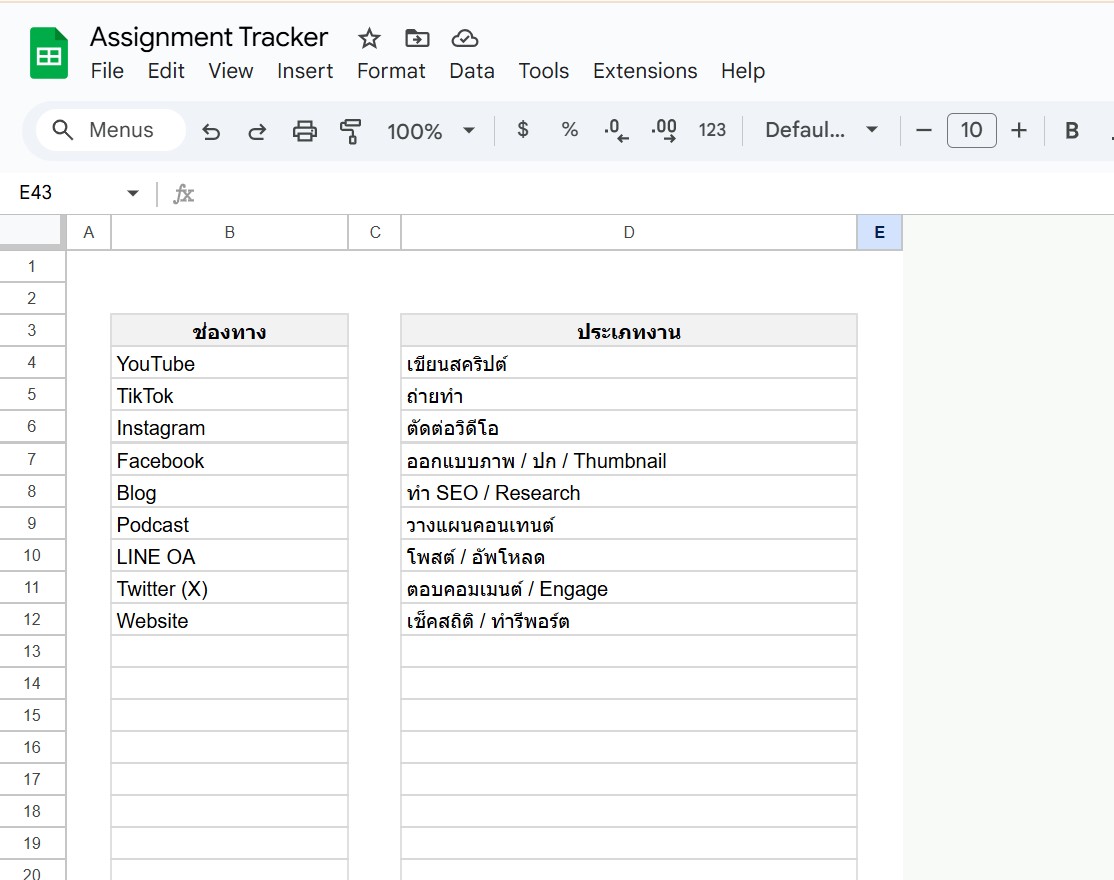This screenshot has height=880, width=1114.
Task: Select column E header
Action: point(878,231)
